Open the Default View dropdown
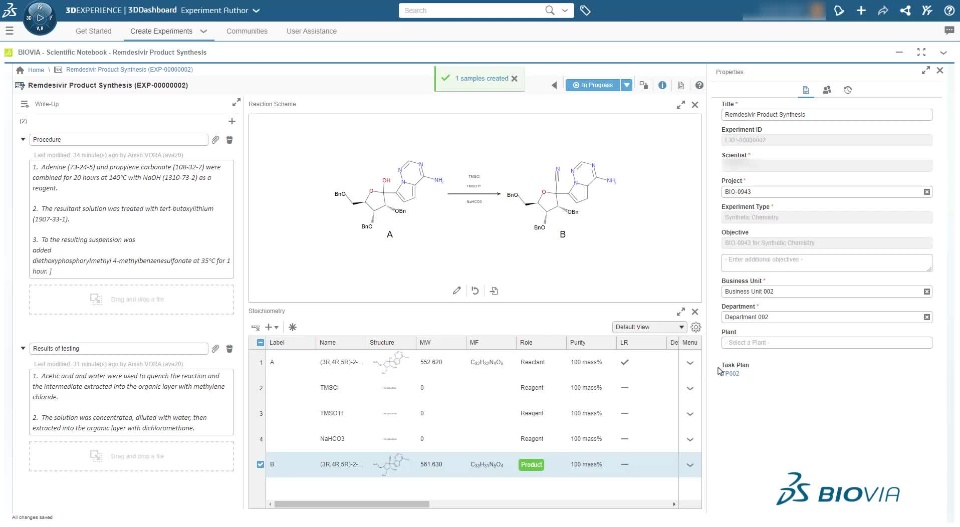 (x=649, y=327)
